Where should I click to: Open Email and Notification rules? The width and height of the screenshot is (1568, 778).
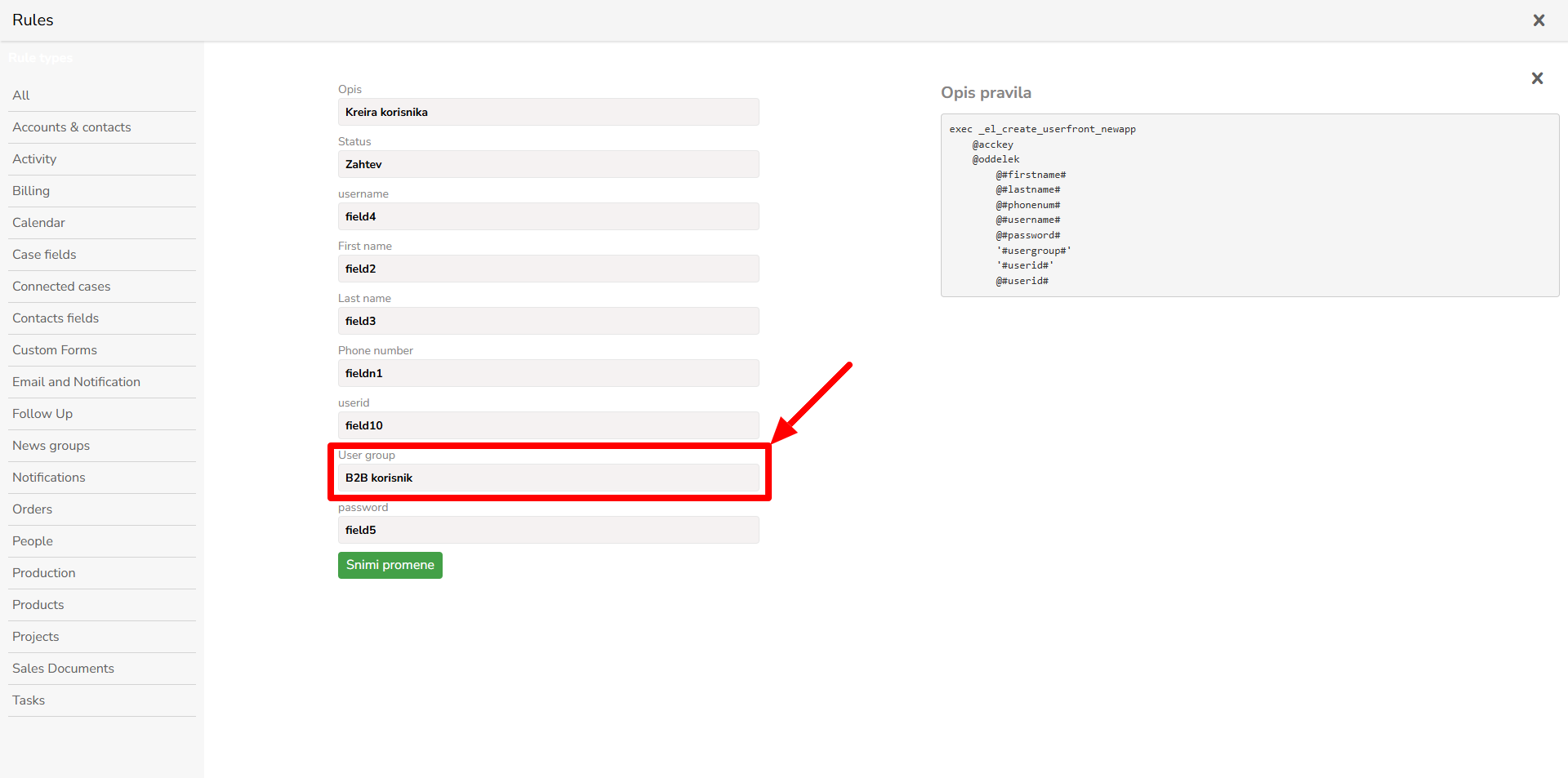(76, 382)
